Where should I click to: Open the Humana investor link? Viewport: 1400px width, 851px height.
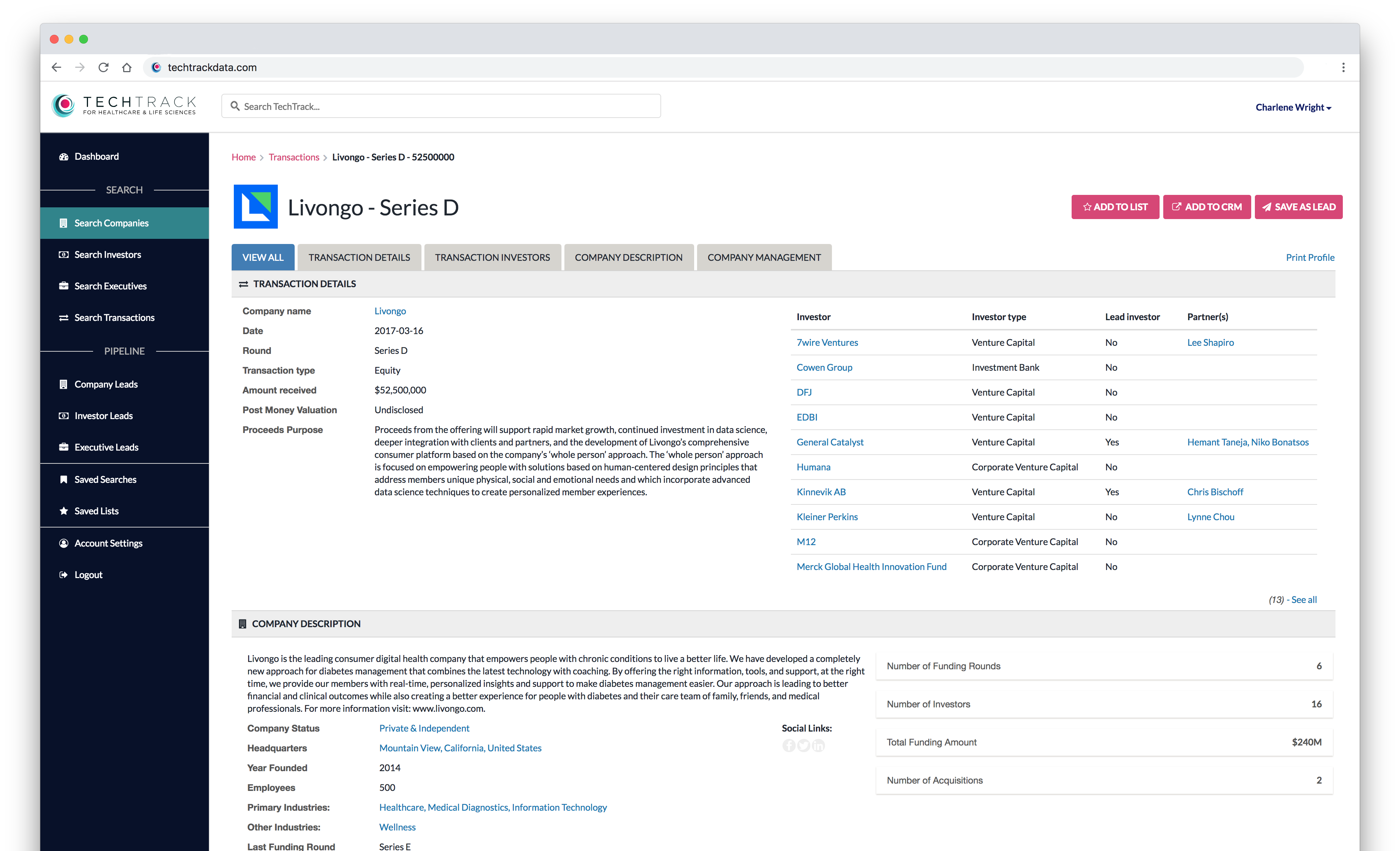click(x=813, y=467)
